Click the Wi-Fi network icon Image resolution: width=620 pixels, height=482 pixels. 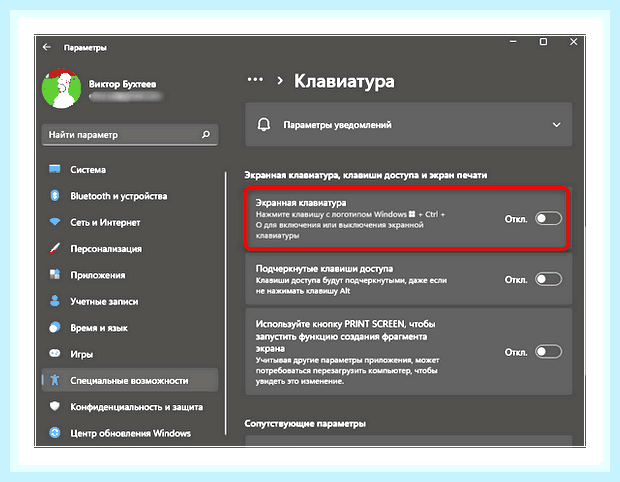click(55, 221)
